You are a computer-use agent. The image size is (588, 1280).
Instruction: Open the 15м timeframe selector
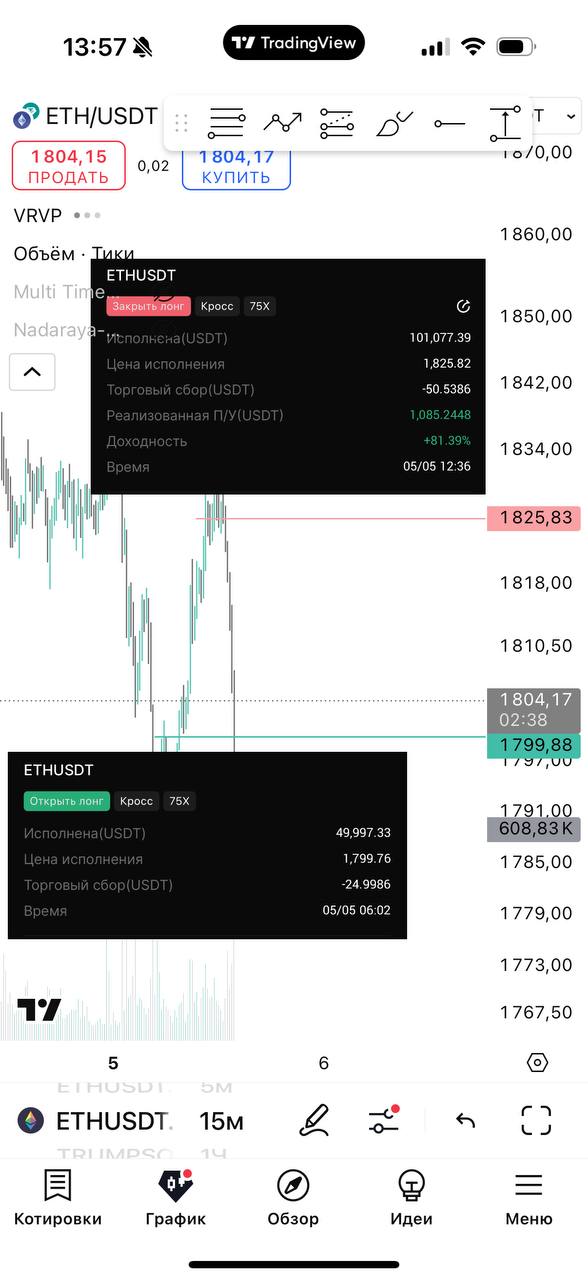(221, 1121)
